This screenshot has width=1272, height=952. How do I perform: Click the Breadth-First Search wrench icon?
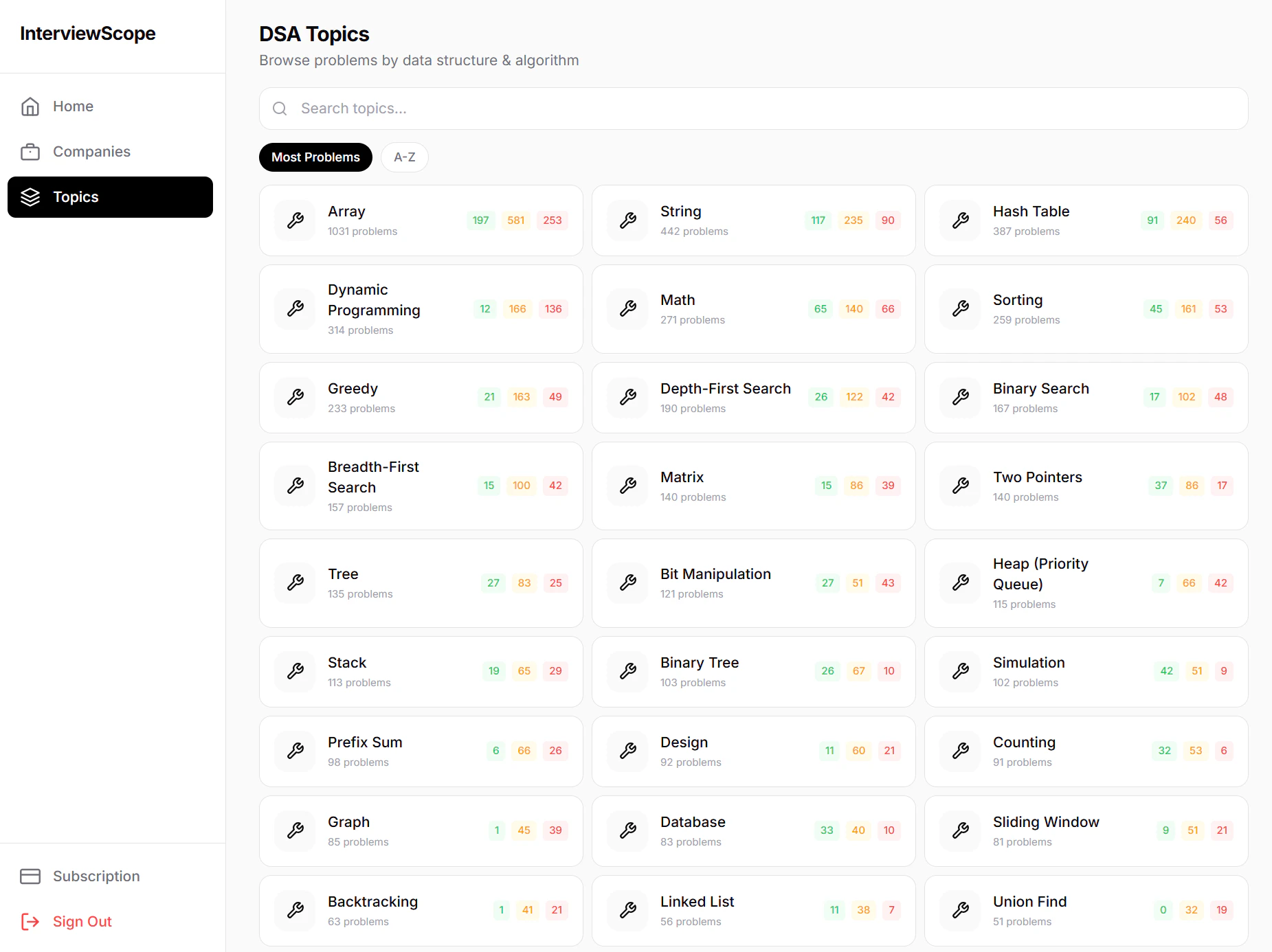pyautogui.click(x=295, y=486)
